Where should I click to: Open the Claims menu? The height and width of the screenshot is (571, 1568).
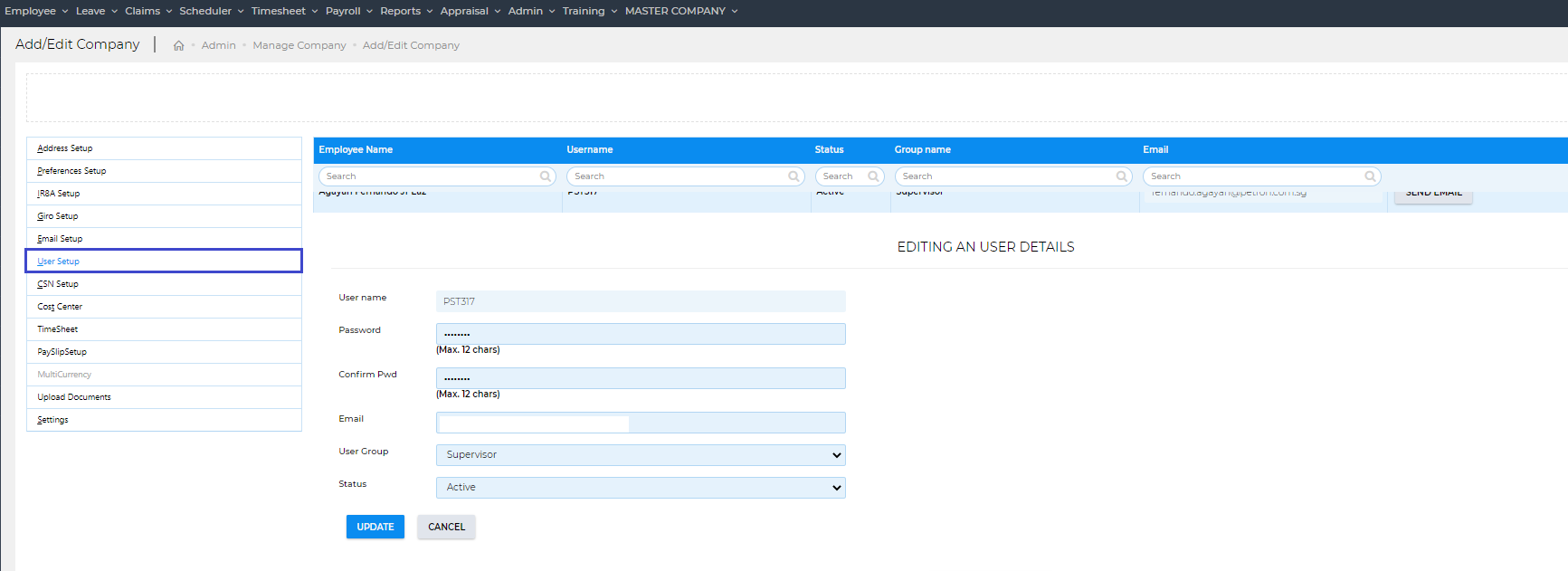coord(148,11)
